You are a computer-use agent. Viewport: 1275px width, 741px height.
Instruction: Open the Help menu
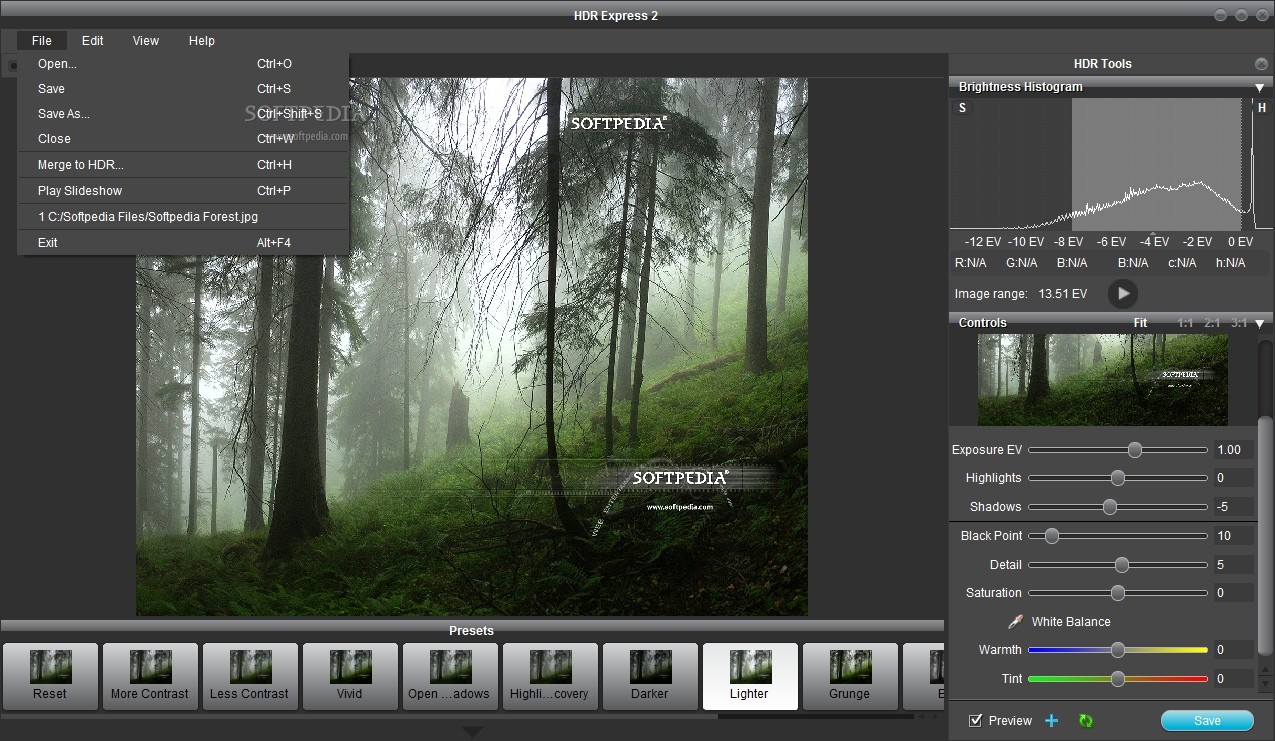pyautogui.click(x=202, y=41)
